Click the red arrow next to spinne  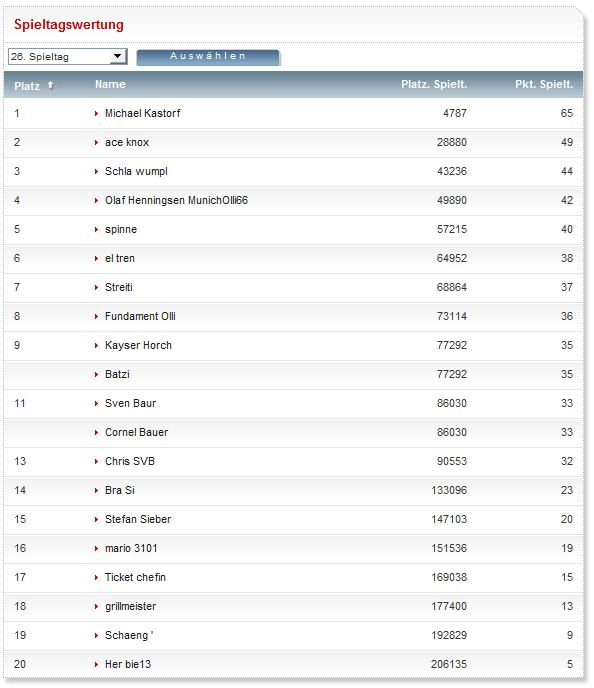point(97,229)
